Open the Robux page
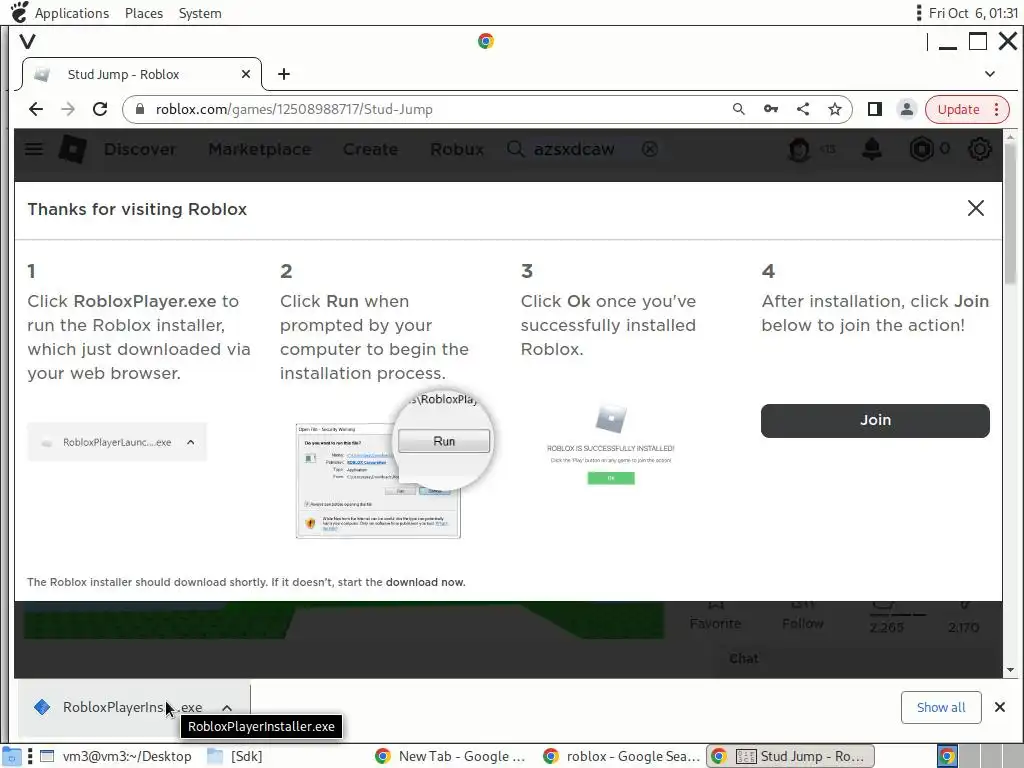Screen dimensions: 1024x768 [x=456, y=149]
